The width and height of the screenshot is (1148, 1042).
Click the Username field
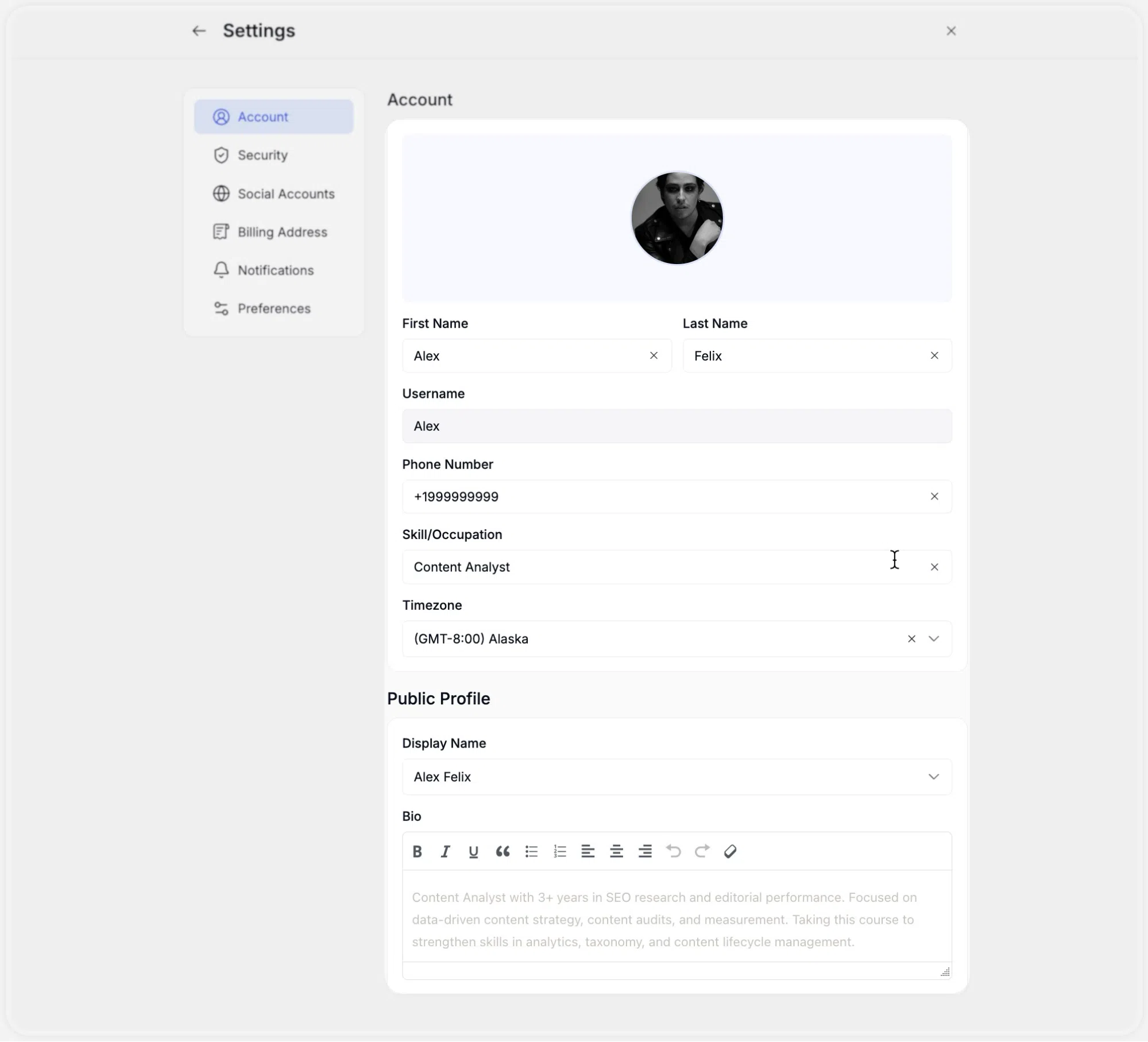tap(677, 426)
